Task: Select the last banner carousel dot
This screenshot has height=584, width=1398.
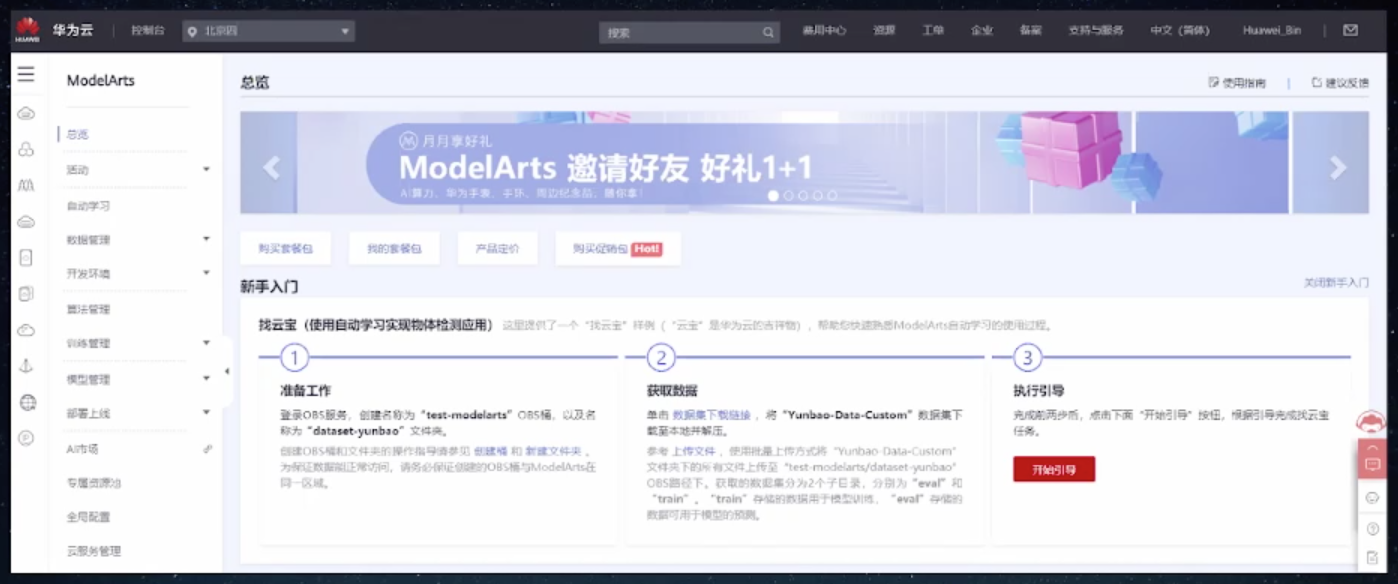Action: pyautogui.click(x=832, y=196)
